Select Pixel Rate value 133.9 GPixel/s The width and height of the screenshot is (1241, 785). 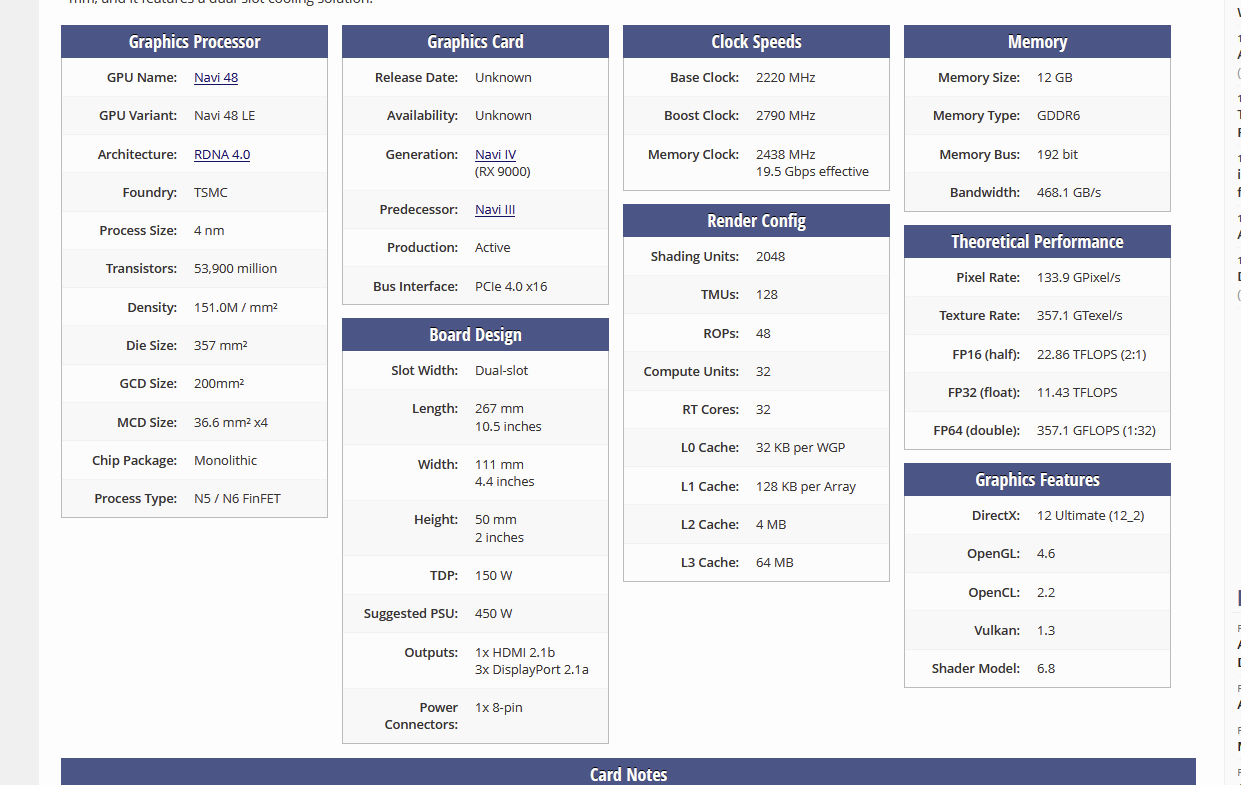click(1079, 277)
